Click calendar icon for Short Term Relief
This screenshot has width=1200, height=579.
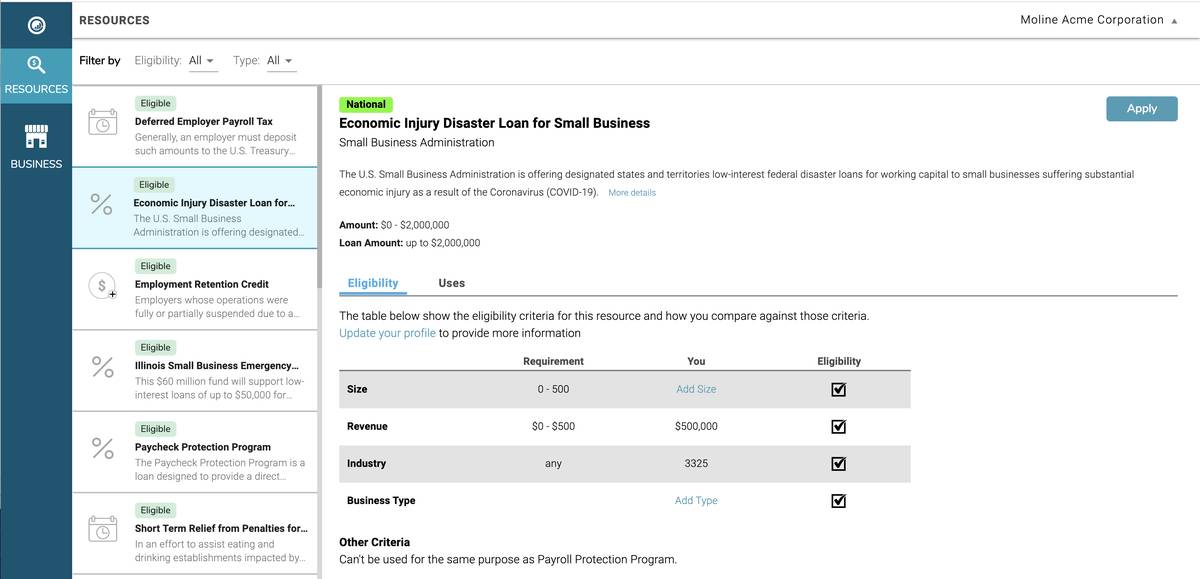[102, 529]
